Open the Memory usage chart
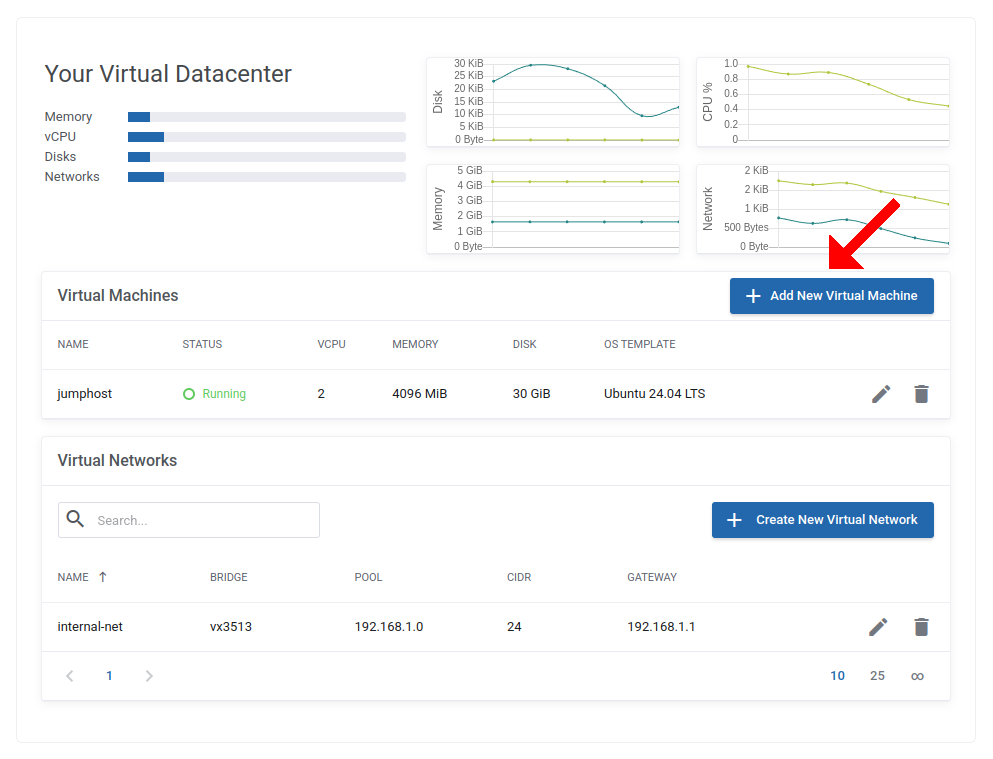The width and height of the screenshot is (993, 759). click(x=553, y=209)
